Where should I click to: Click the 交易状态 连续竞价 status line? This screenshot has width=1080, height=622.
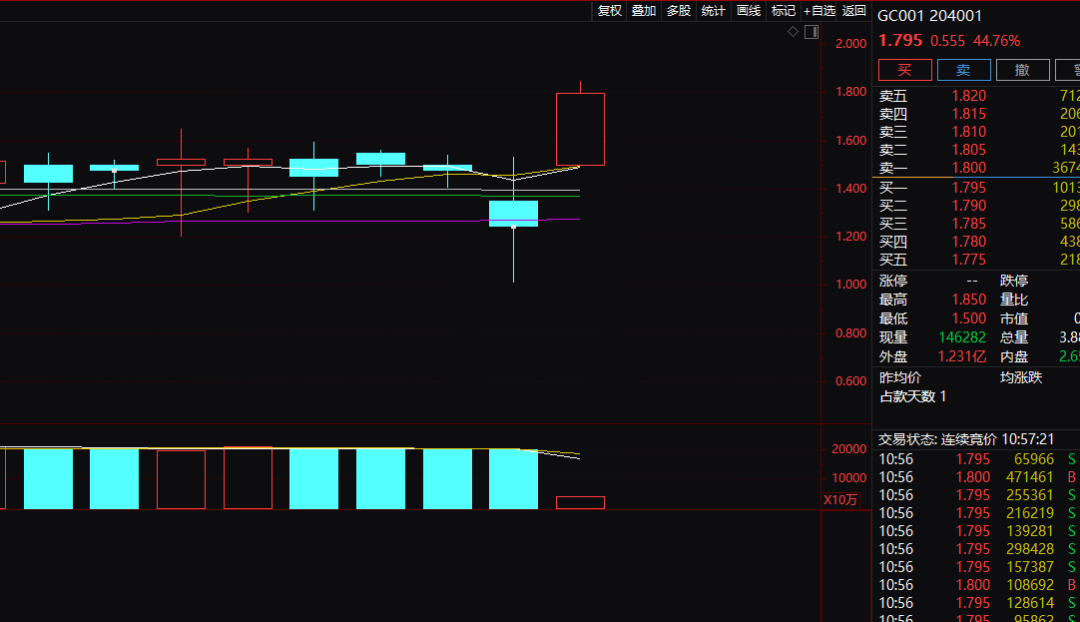click(966, 439)
